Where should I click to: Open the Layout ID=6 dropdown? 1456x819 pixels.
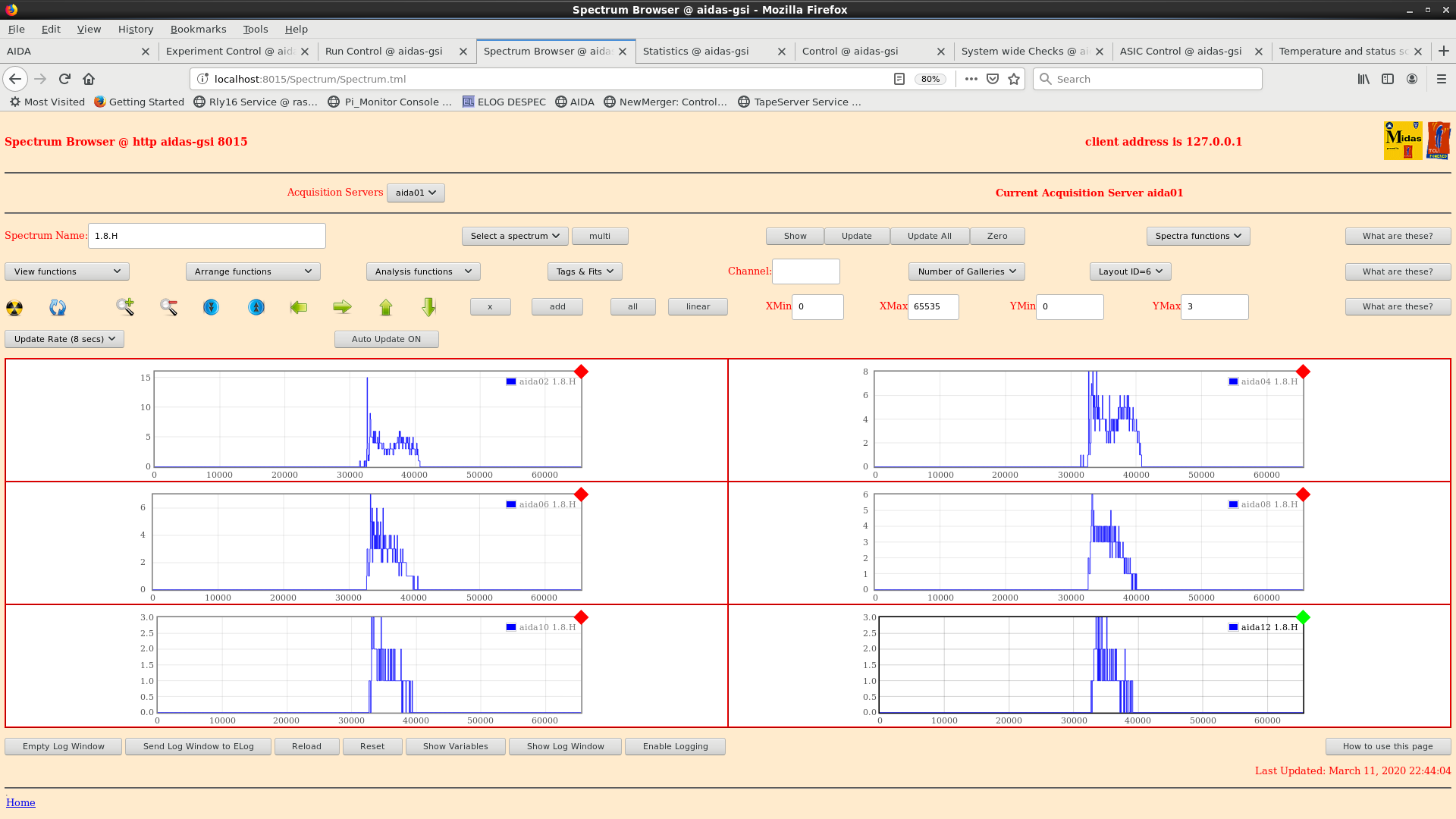point(1130,271)
